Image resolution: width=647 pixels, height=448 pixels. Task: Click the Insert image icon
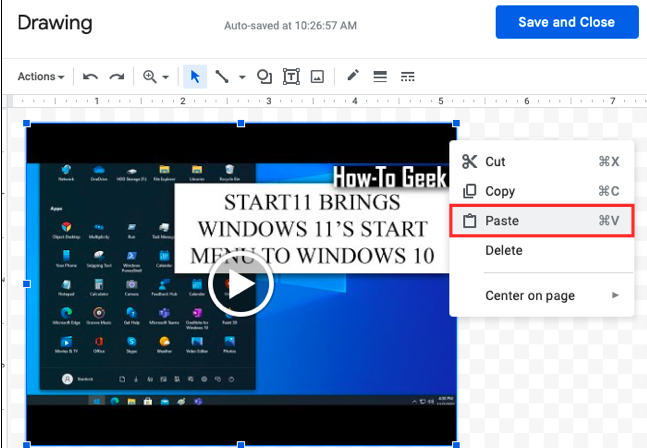[317, 77]
